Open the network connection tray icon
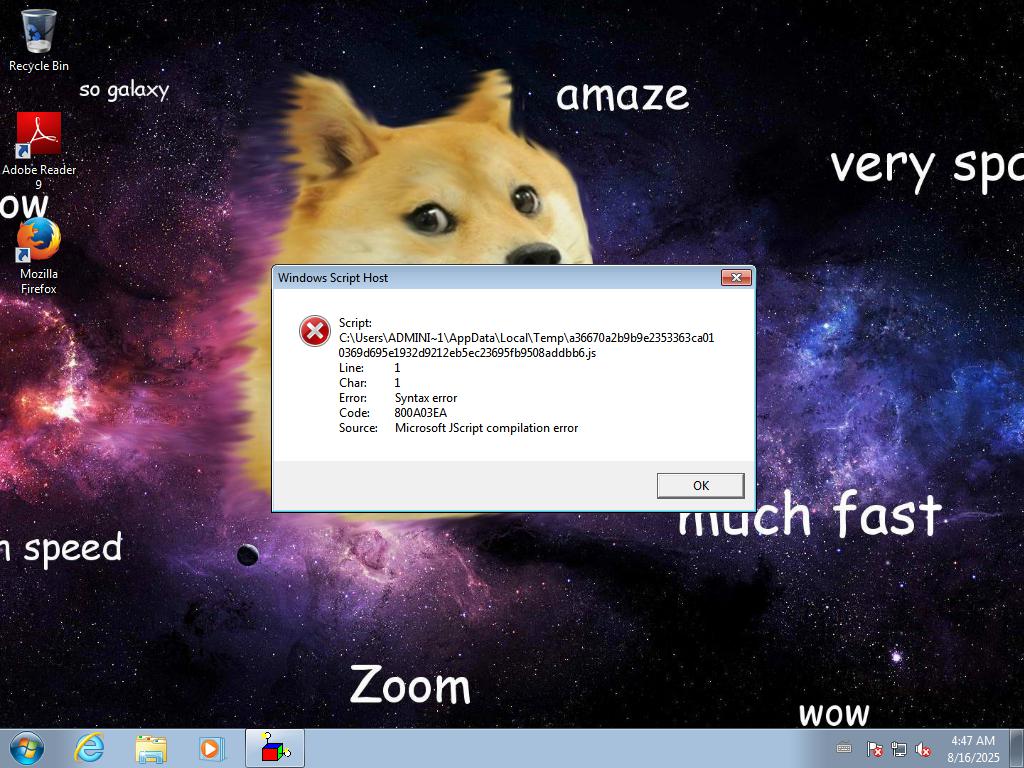Screen dimensions: 1024x768 [899, 749]
